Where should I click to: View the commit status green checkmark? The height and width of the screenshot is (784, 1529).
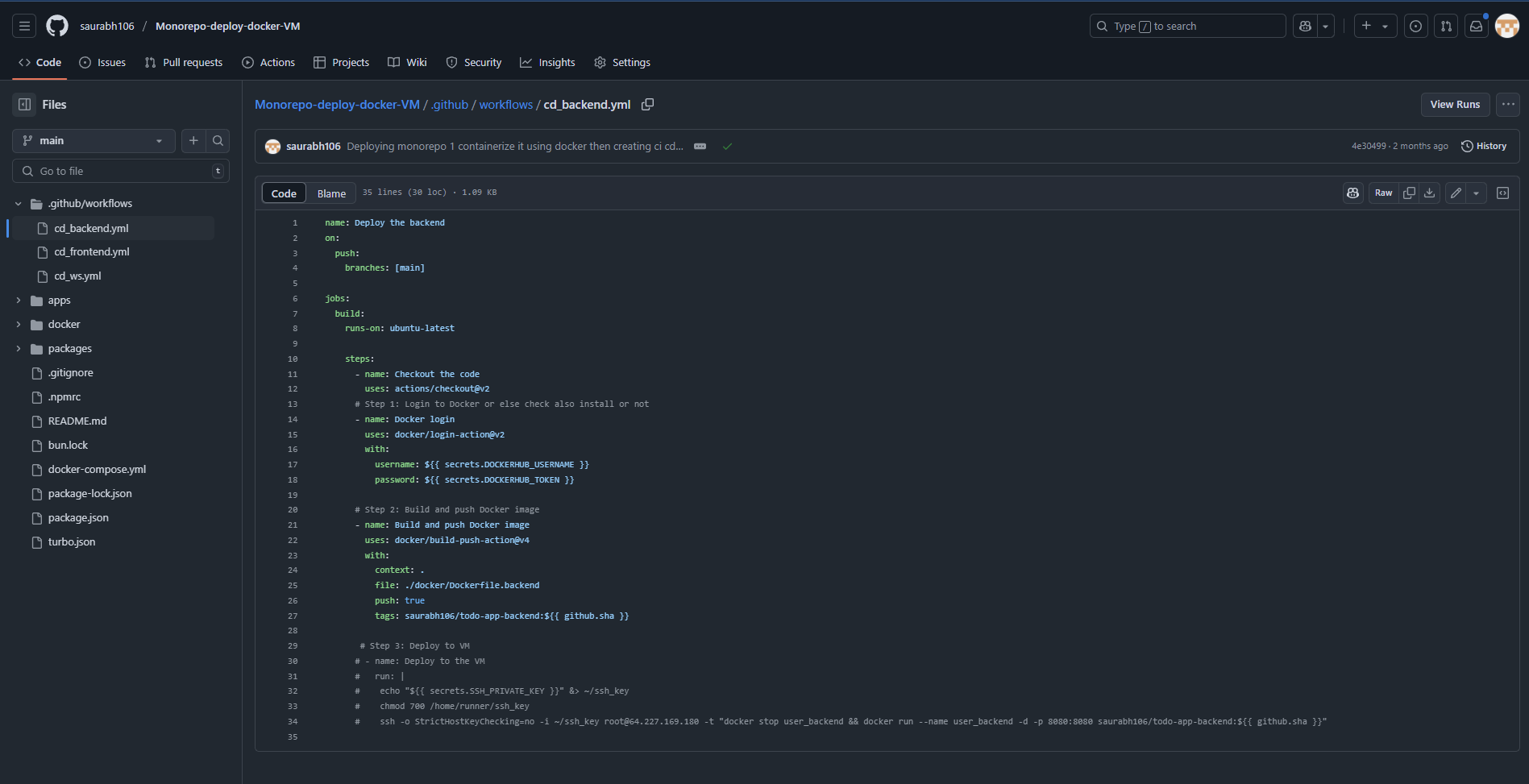click(727, 146)
